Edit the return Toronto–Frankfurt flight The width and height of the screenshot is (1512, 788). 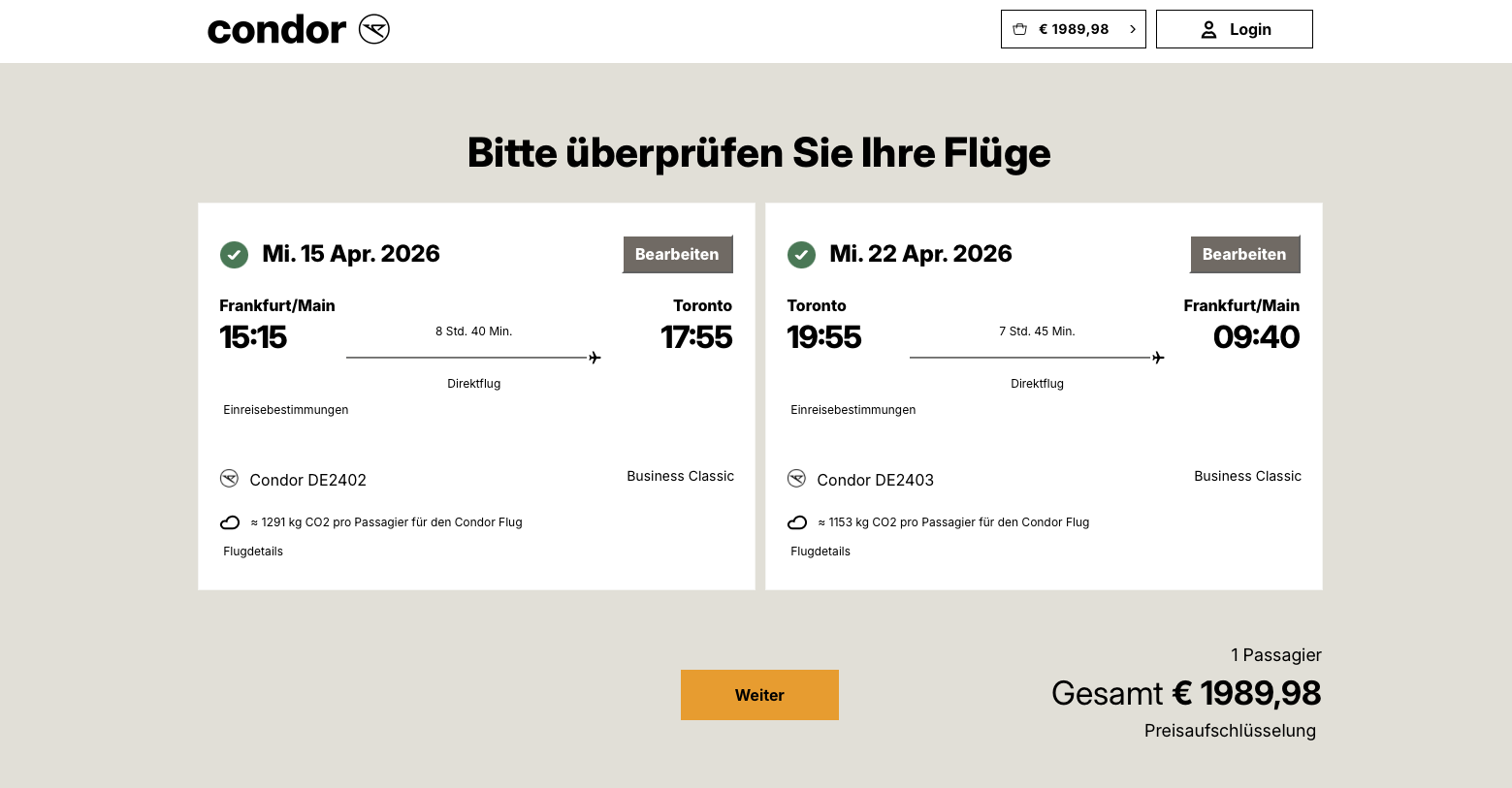tap(1244, 254)
